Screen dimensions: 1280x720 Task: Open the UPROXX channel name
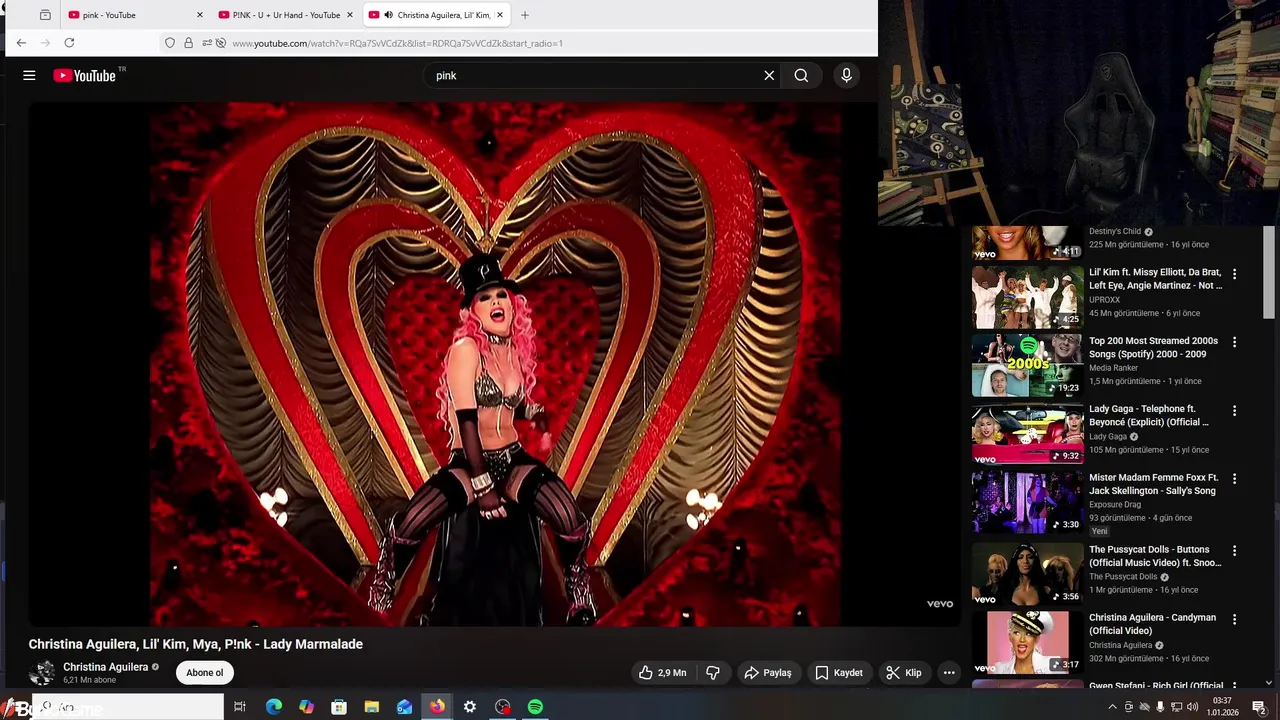pyautogui.click(x=1104, y=300)
